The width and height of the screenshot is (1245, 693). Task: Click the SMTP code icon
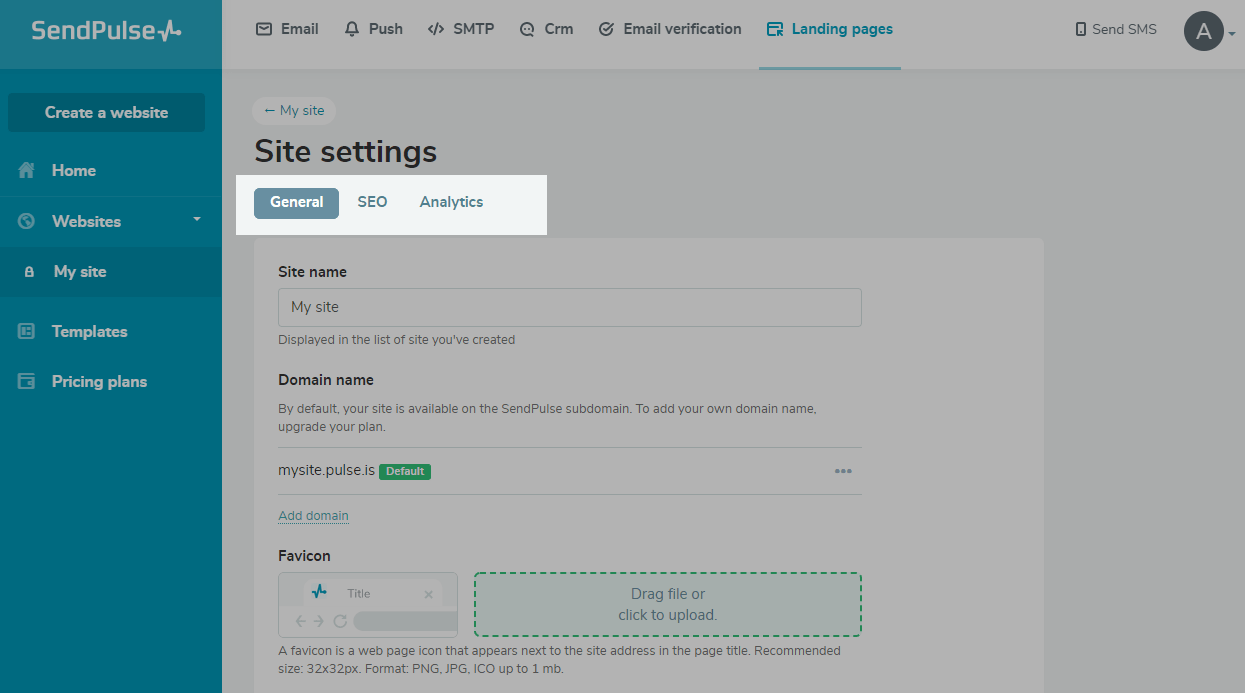pyautogui.click(x=435, y=29)
